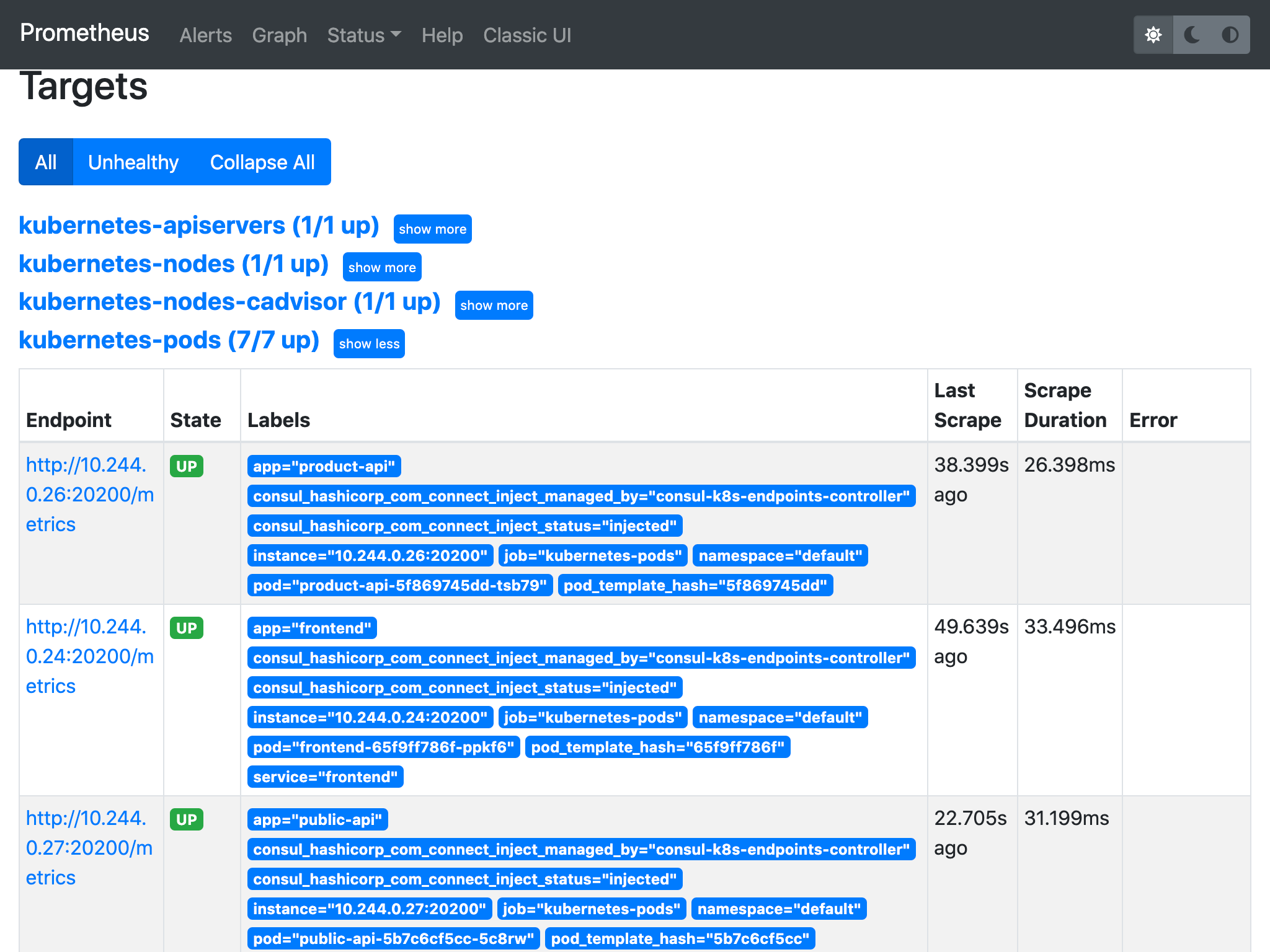Select the All targets filter

click(x=46, y=162)
